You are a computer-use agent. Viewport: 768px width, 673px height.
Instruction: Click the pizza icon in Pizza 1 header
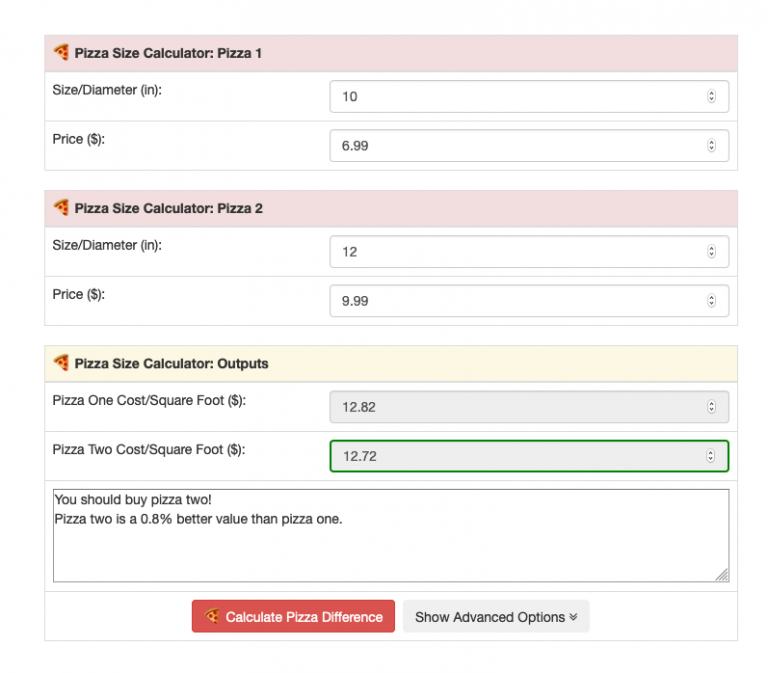[x=61, y=52]
